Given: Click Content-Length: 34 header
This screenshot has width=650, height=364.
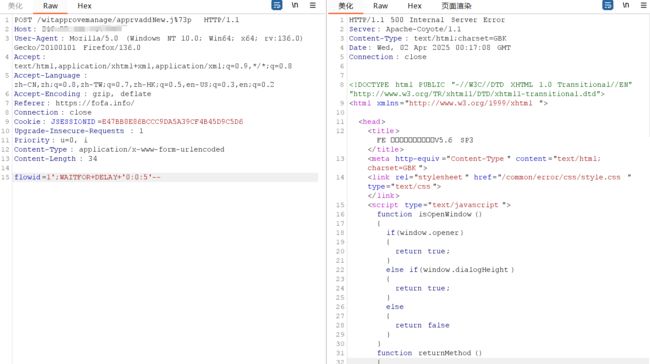Looking at the screenshot, I should point(56,159).
